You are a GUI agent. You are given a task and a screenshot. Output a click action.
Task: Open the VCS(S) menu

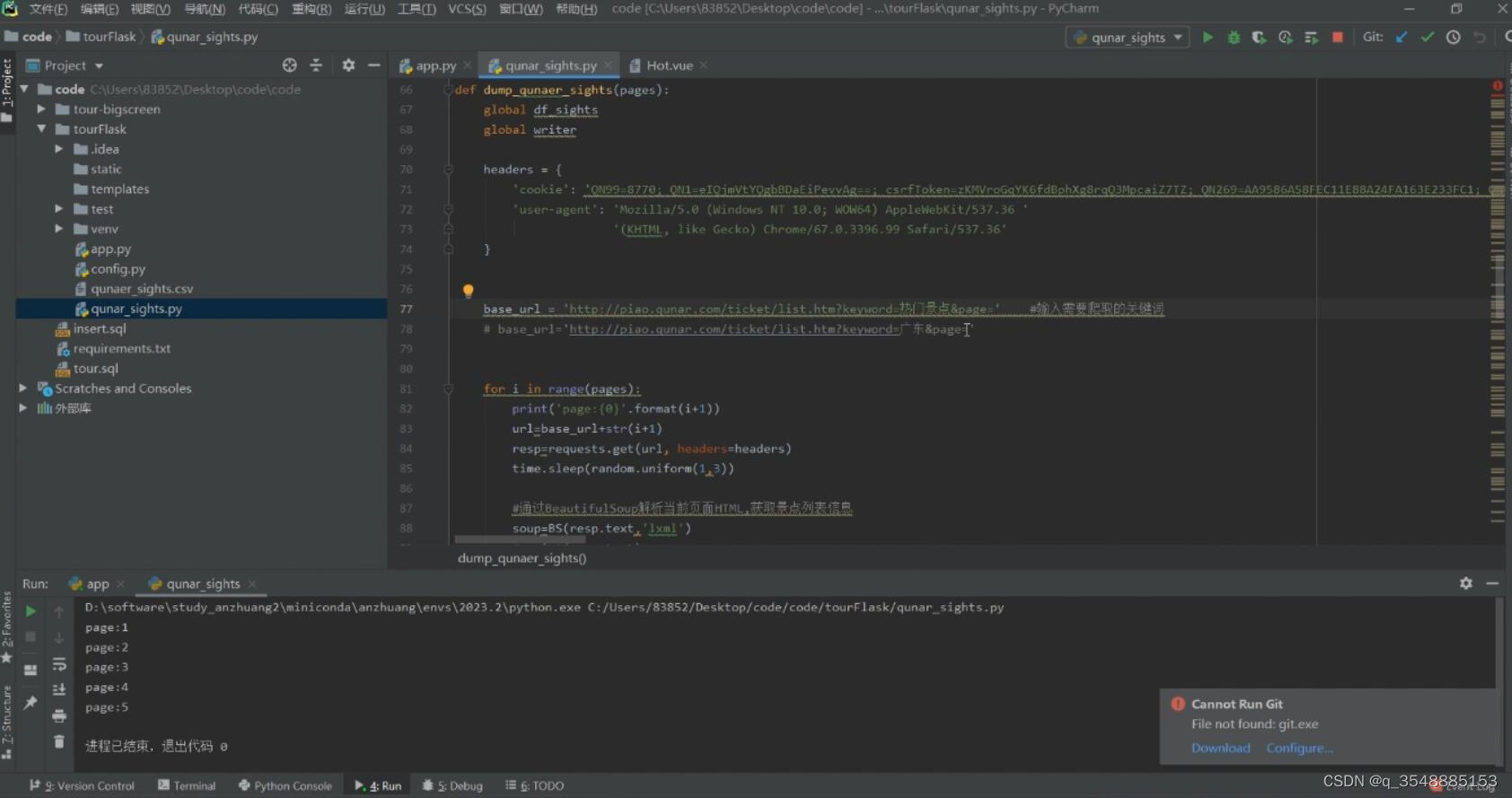pyautogui.click(x=467, y=9)
